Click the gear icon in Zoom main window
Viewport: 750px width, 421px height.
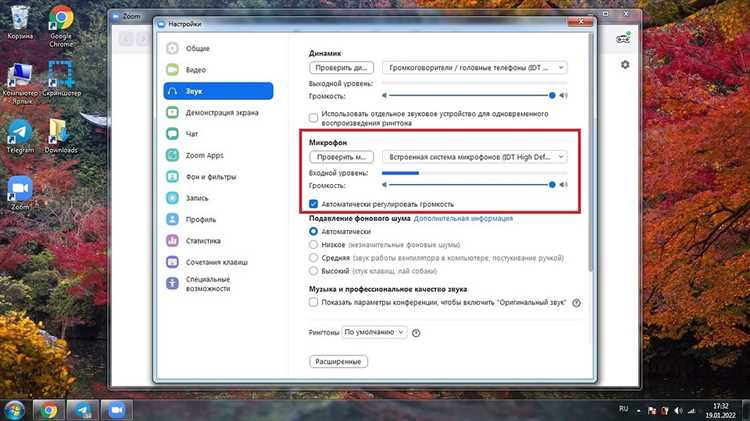pos(625,65)
